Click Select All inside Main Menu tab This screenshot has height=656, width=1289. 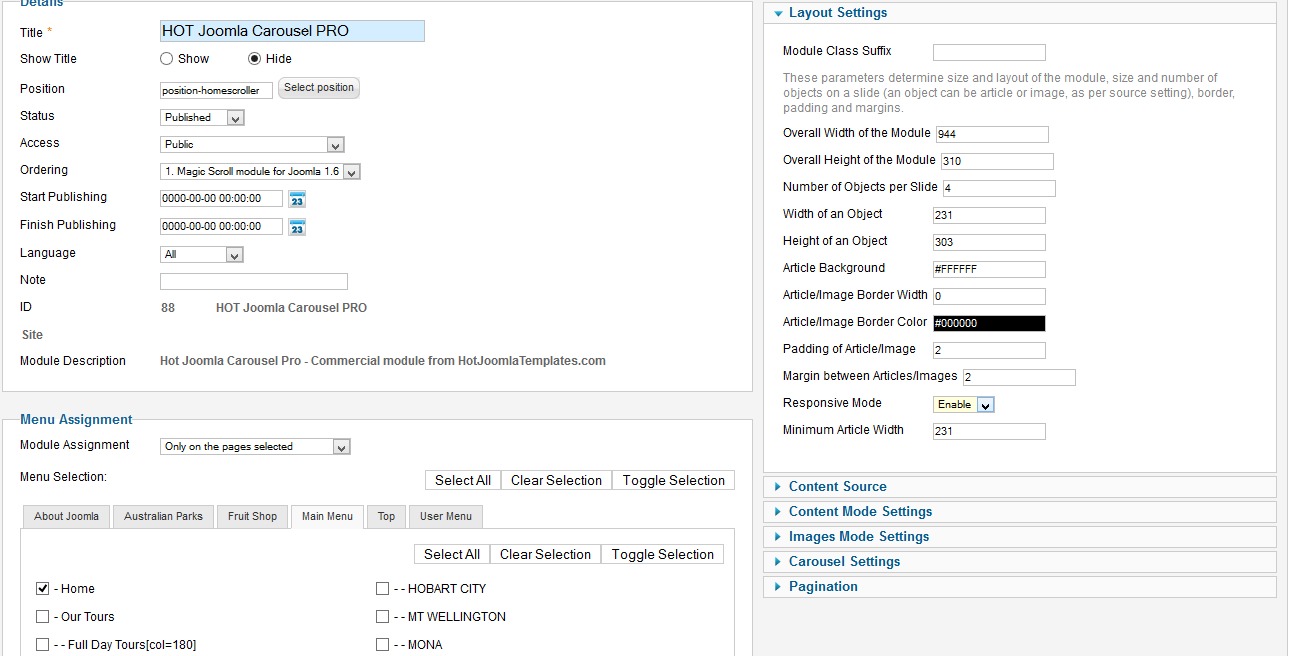(452, 555)
